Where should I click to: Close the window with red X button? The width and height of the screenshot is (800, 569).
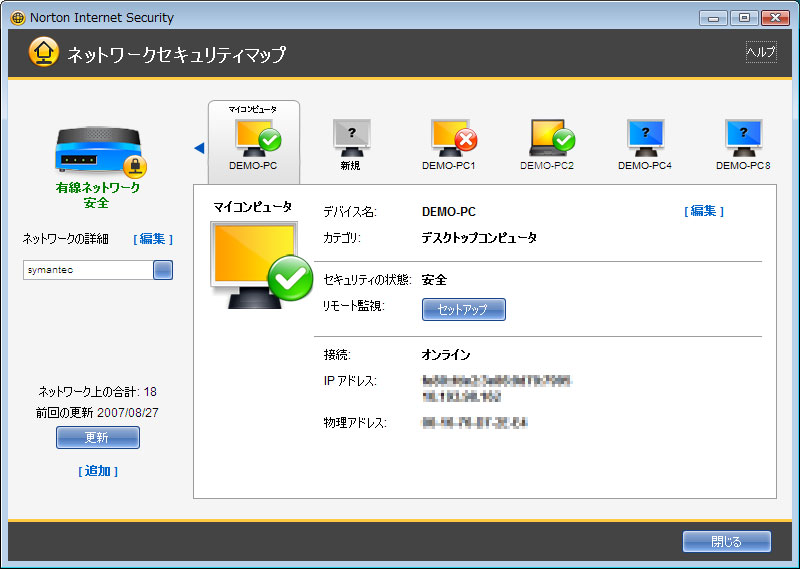click(x=775, y=18)
